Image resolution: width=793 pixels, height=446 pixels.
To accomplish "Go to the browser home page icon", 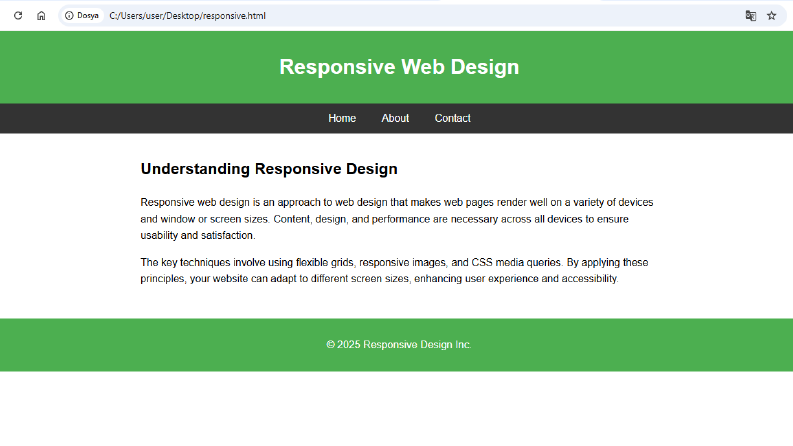I will tap(41, 16).
